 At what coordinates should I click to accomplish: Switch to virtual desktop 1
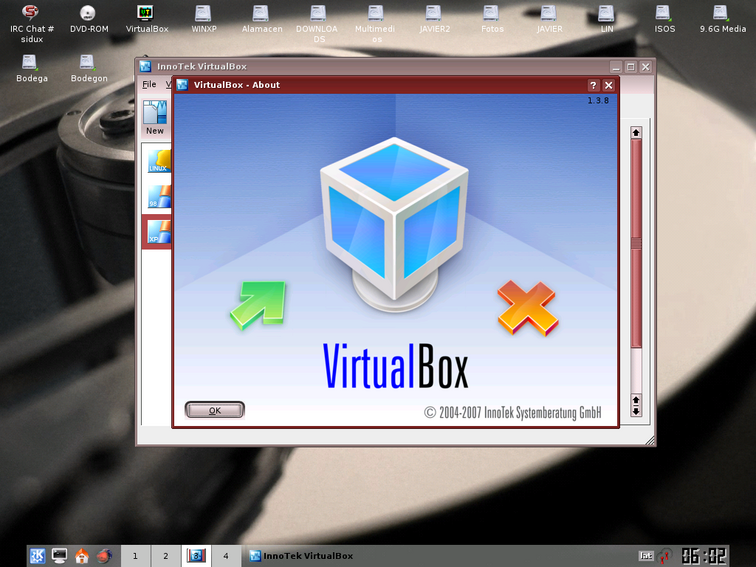[135, 556]
